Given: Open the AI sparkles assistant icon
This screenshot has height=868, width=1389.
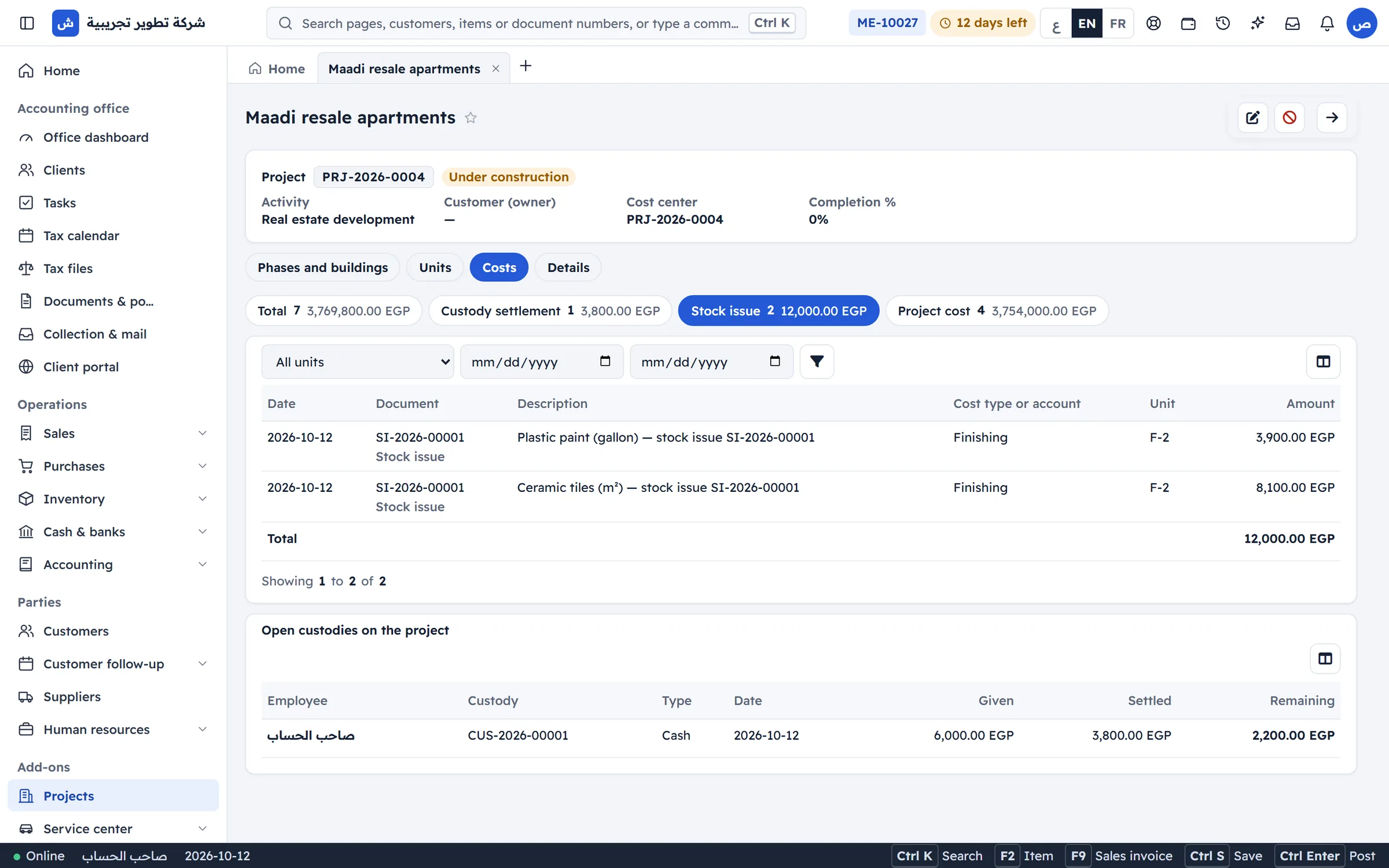Looking at the screenshot, I should [x=1258, y=23].
